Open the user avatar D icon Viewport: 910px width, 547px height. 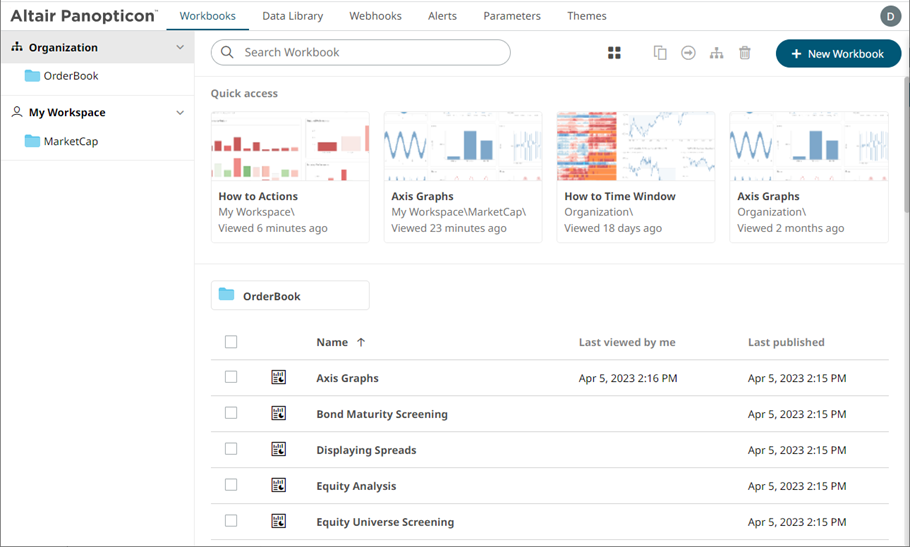[890, 16]
